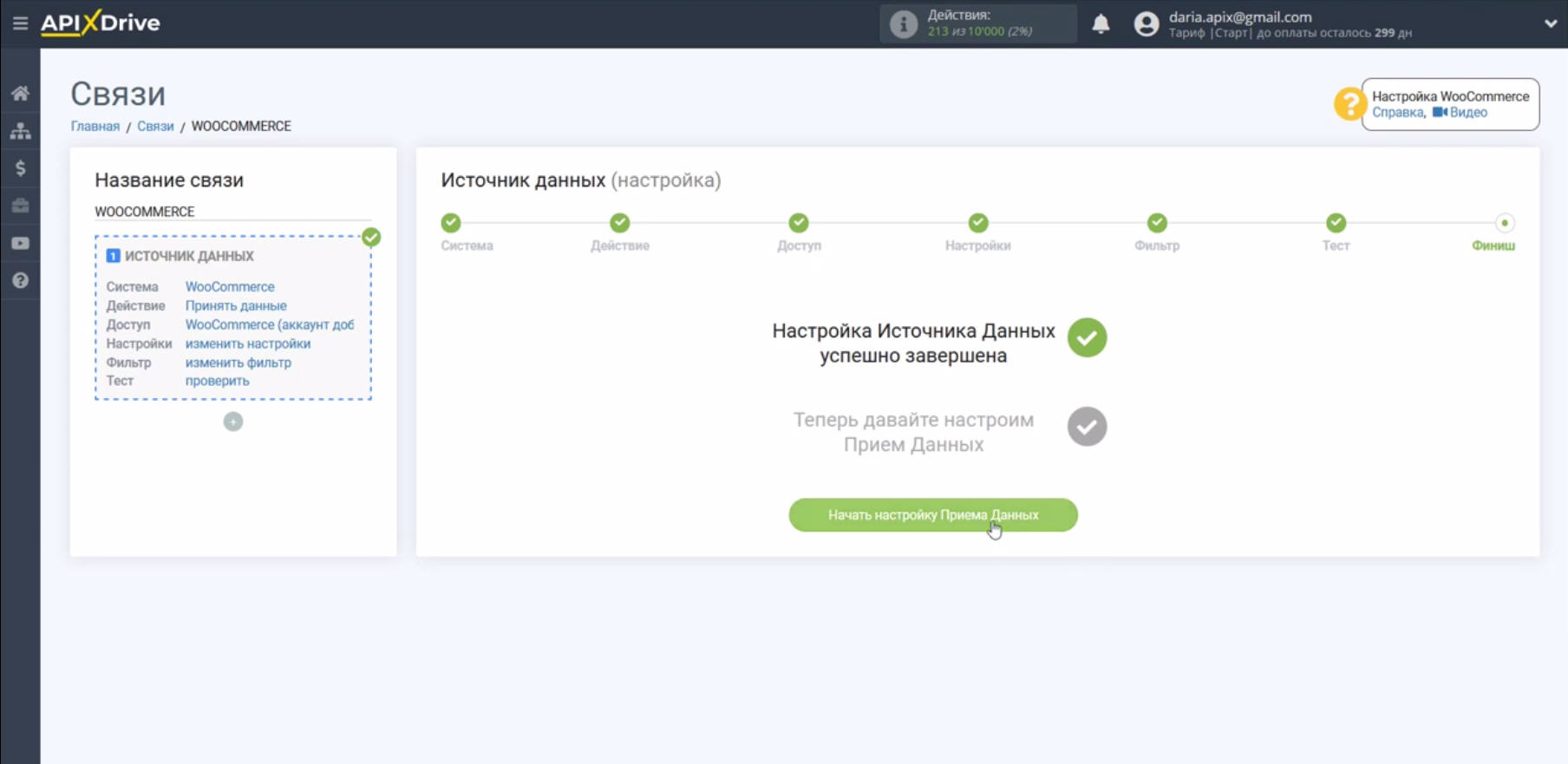
Task: Click изменить фильтр link
Action: click(x=238, y=362)
